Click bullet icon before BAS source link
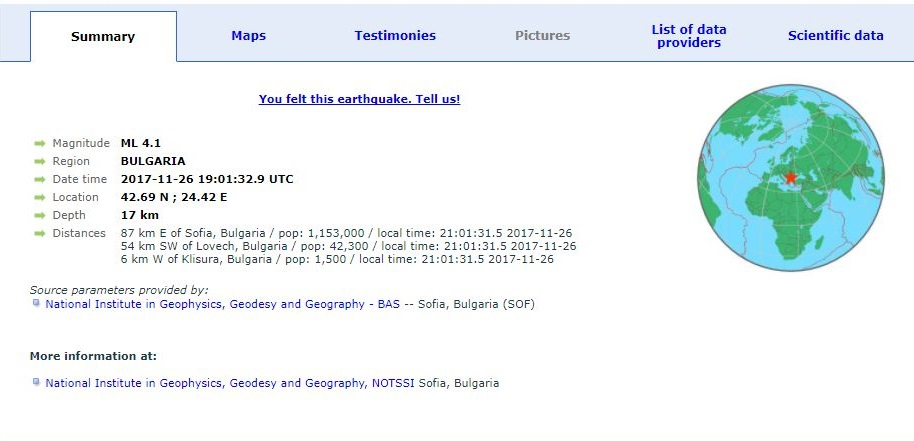 tap(36, 303)
